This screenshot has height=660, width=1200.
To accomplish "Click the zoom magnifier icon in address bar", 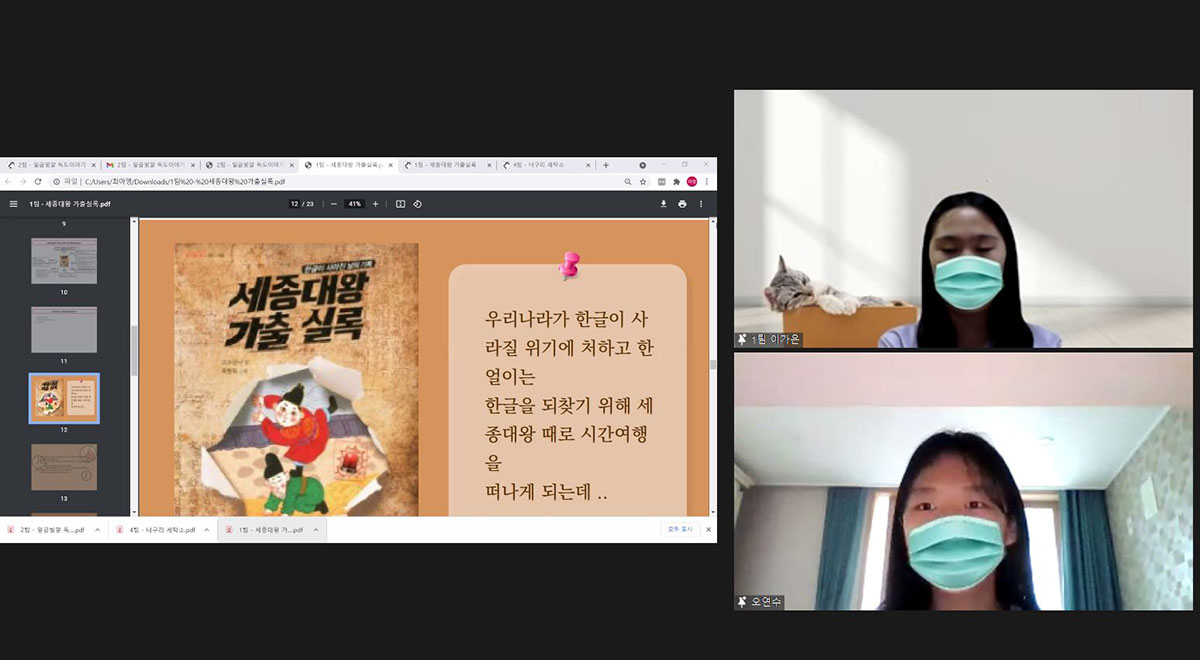I will (627, 182).
